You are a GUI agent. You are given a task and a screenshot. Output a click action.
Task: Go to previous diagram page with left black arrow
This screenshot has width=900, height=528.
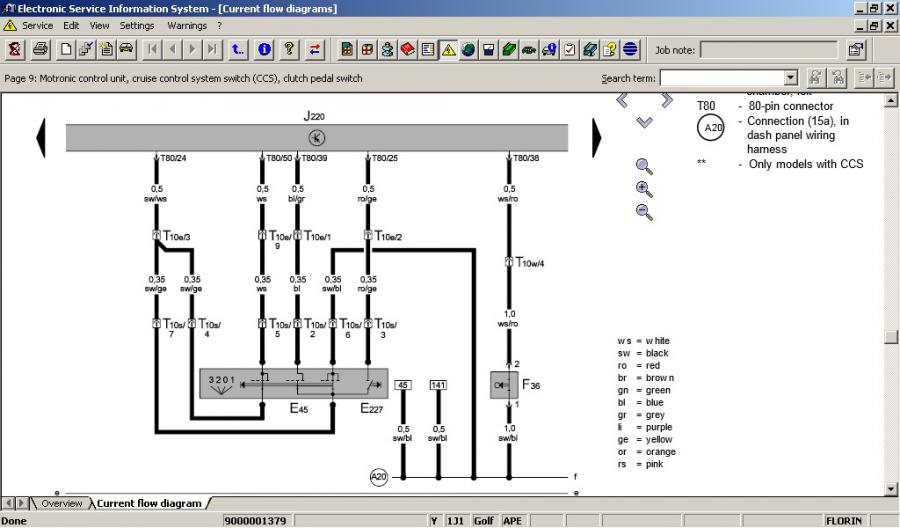pyautogui.click(x=42, y=136)
